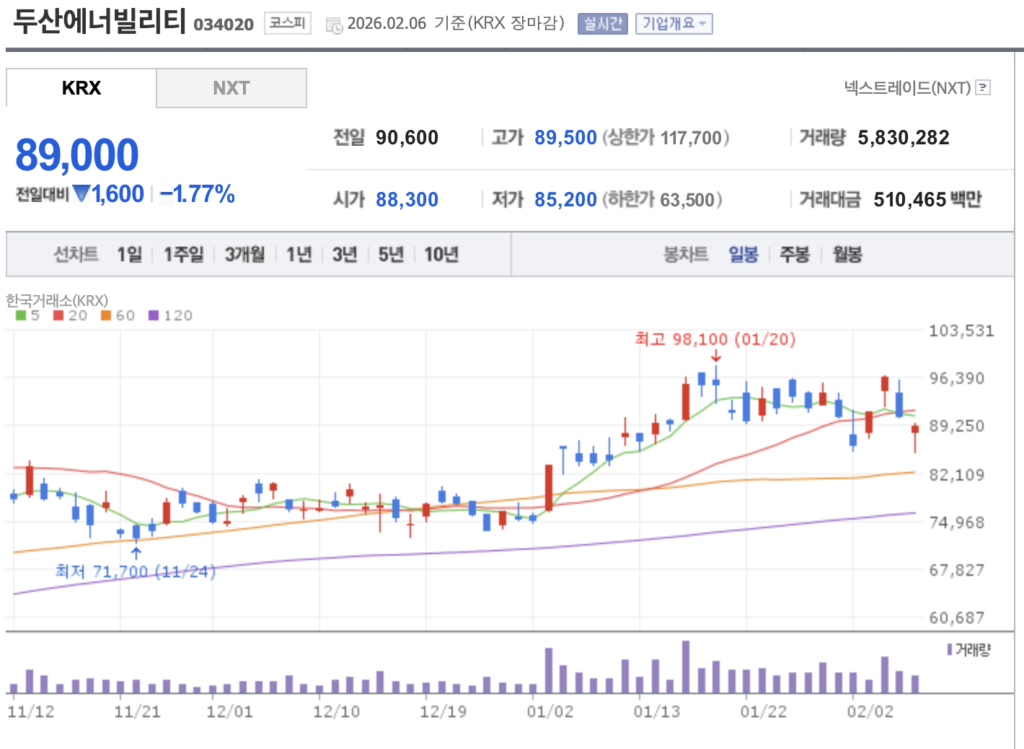Click the 고가 value 89,500
Viewport: 1024px width, 749px height.
coord(566,138)
